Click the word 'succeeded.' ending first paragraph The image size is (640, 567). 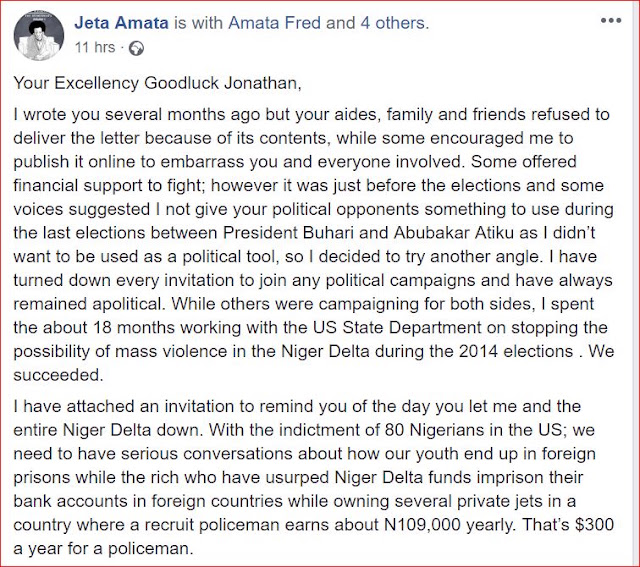click(58, 375)
